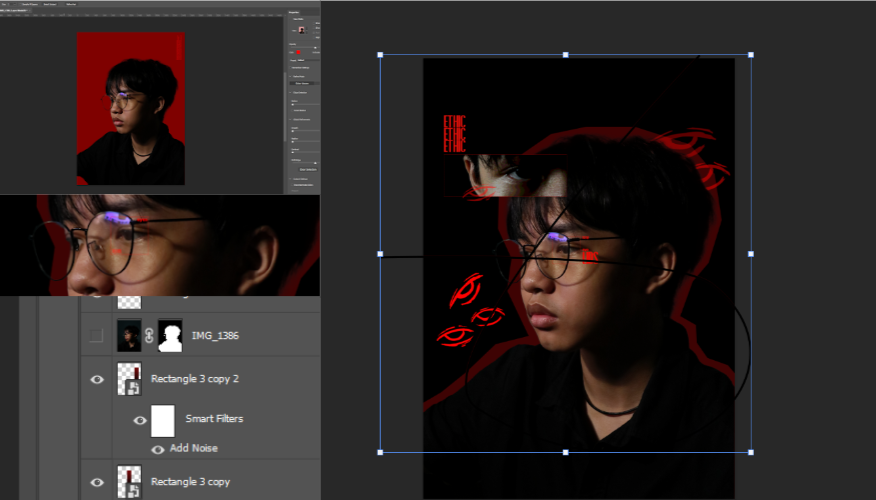Select the layer named Rectangle 3 copy
Image resolution: width=876 pixels, height=500 pixels.
[190, 482]
